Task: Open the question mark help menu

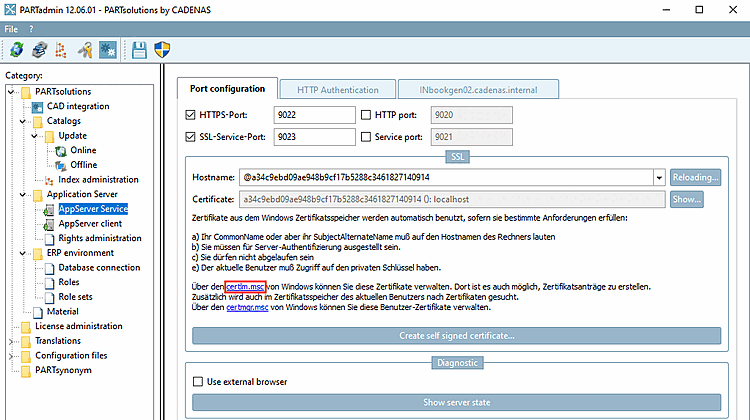Action: point(31,29)
